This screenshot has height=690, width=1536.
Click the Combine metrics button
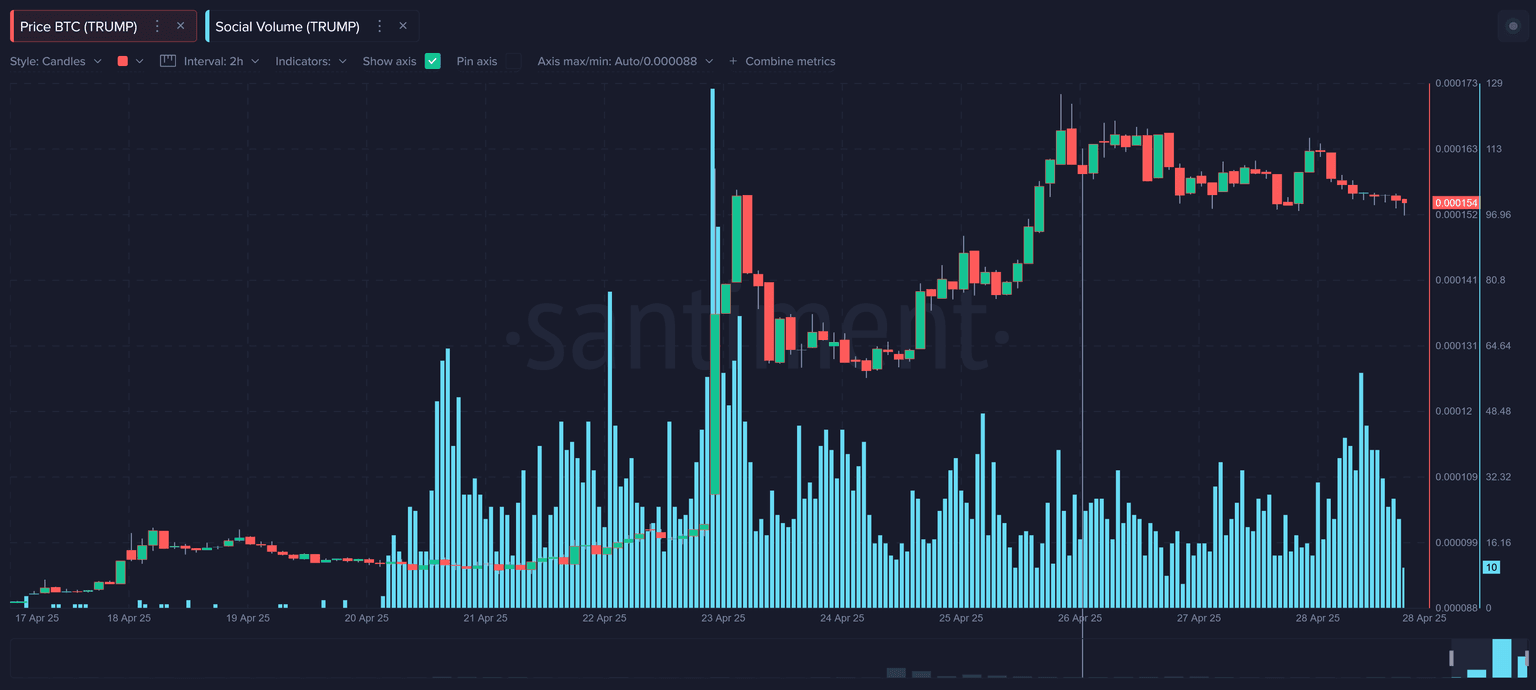(789, 61)
